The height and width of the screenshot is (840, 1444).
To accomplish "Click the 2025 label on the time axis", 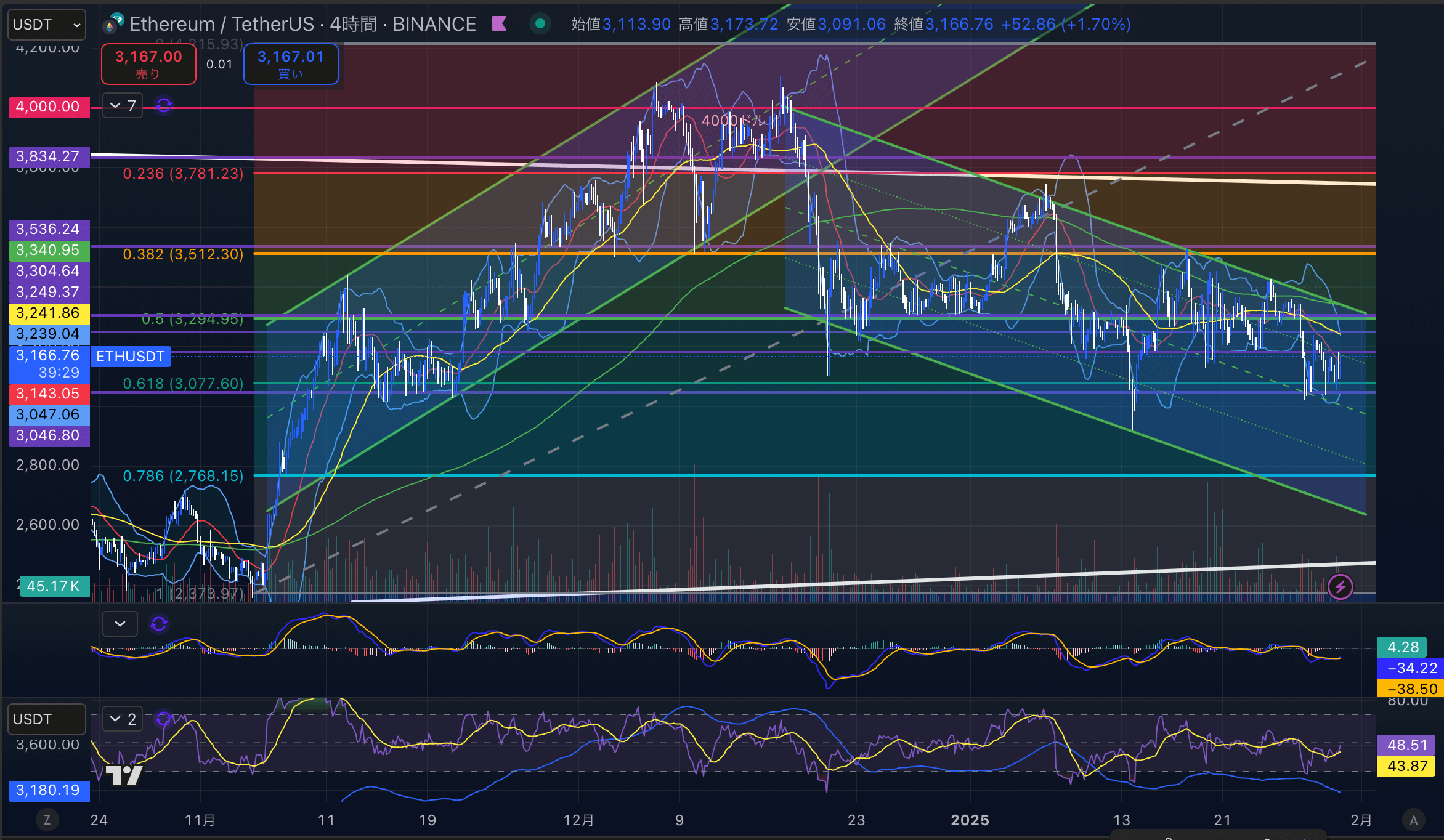I will [x=970, y=820].
